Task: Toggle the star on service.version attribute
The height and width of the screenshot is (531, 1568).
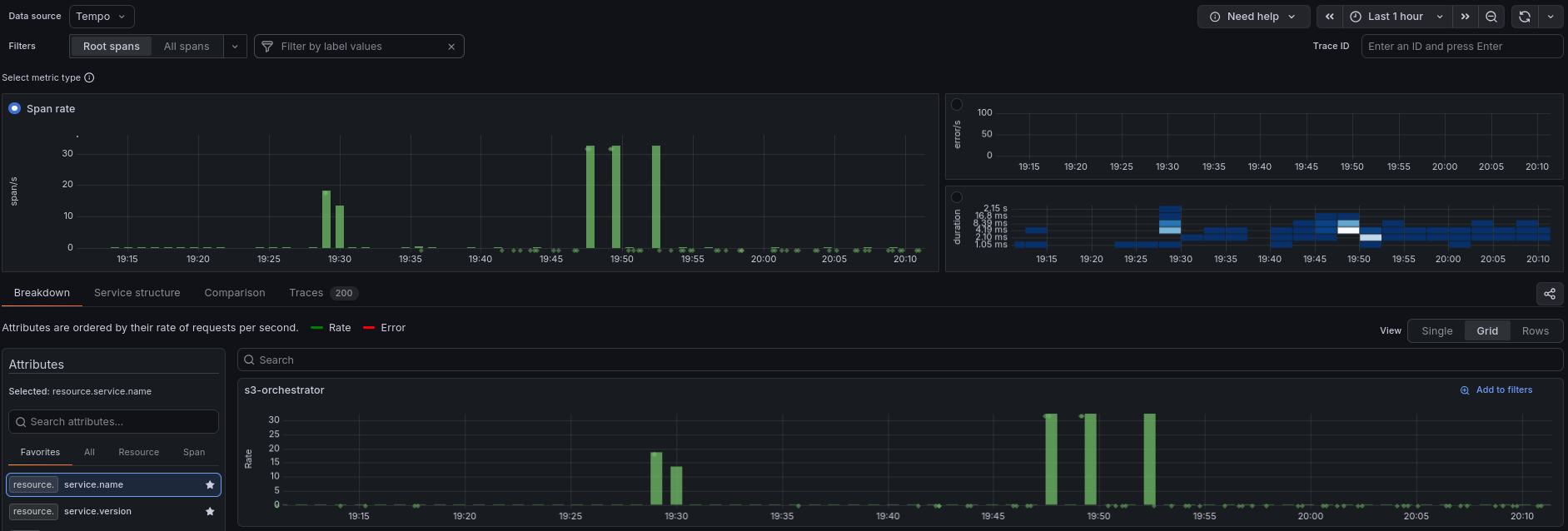Action: click(x=210, y=512)
